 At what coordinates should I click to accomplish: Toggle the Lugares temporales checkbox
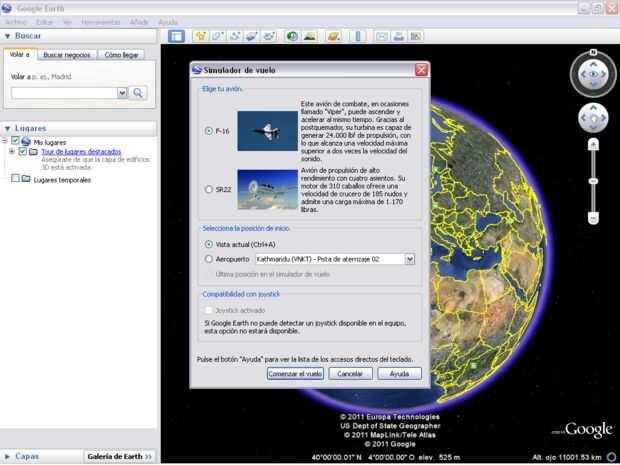(x=15, y=179)
